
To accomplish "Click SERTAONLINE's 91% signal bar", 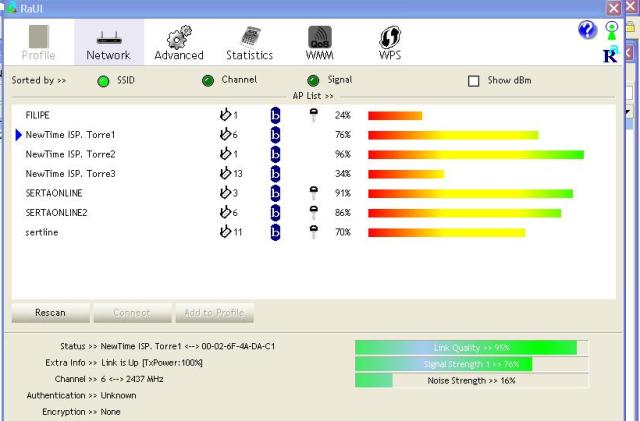I will [471, 194].
